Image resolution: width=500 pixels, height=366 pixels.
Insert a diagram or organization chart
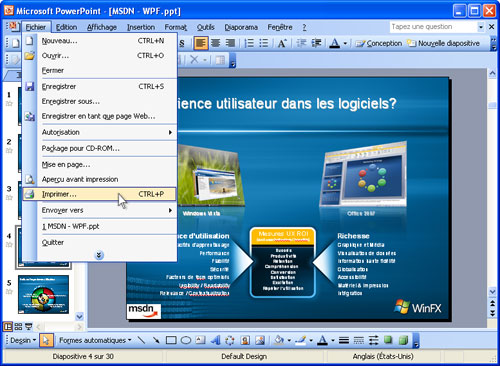tap(230, 340)
